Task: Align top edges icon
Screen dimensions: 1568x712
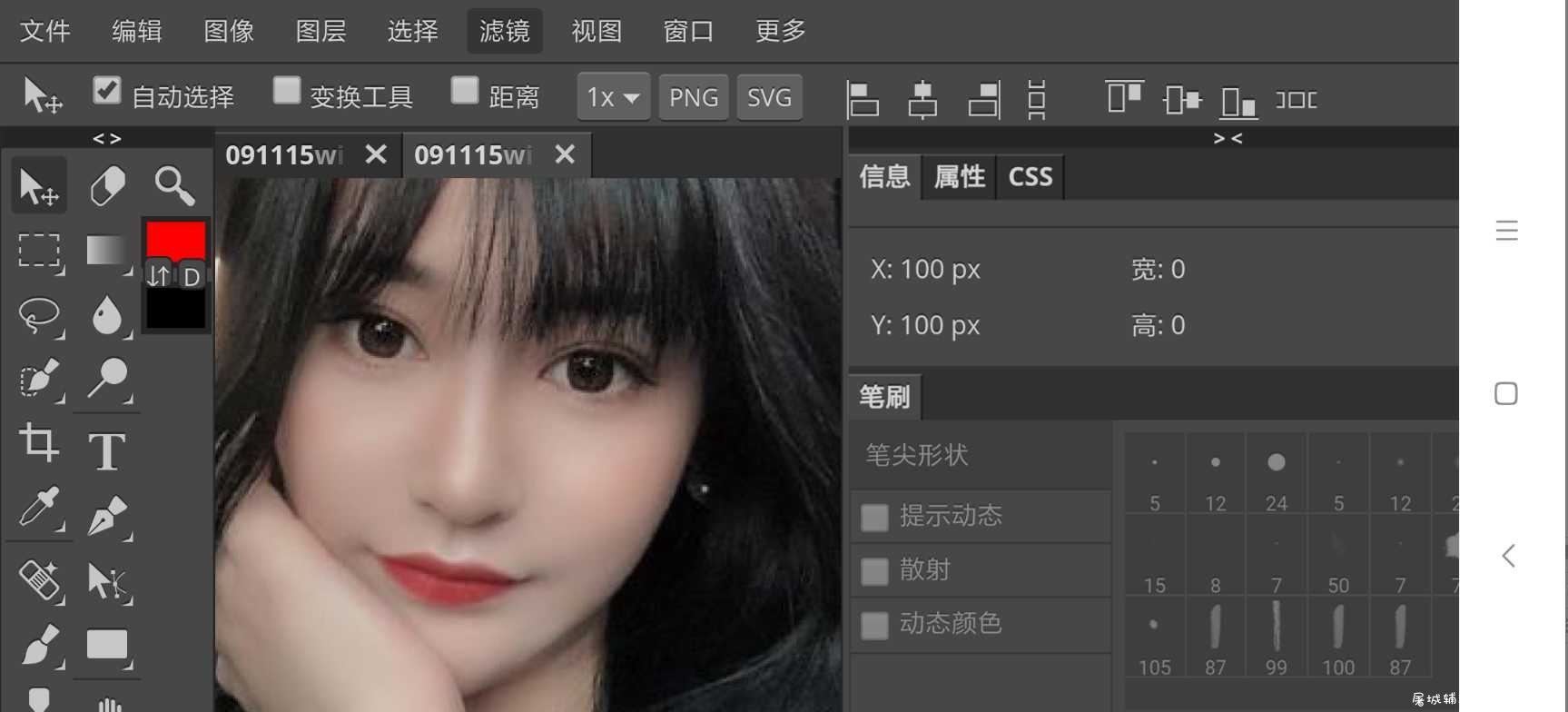Action: (x=1124, y=97)
